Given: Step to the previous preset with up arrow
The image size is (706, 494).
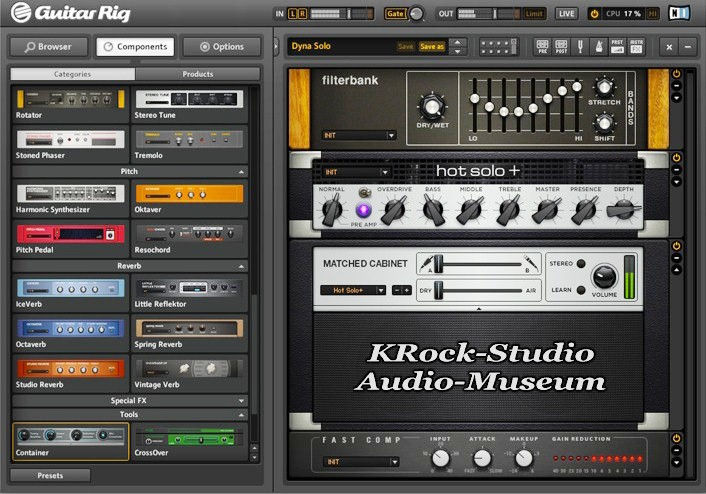Looking at the screenshot, I should click(x=458, y=42).
